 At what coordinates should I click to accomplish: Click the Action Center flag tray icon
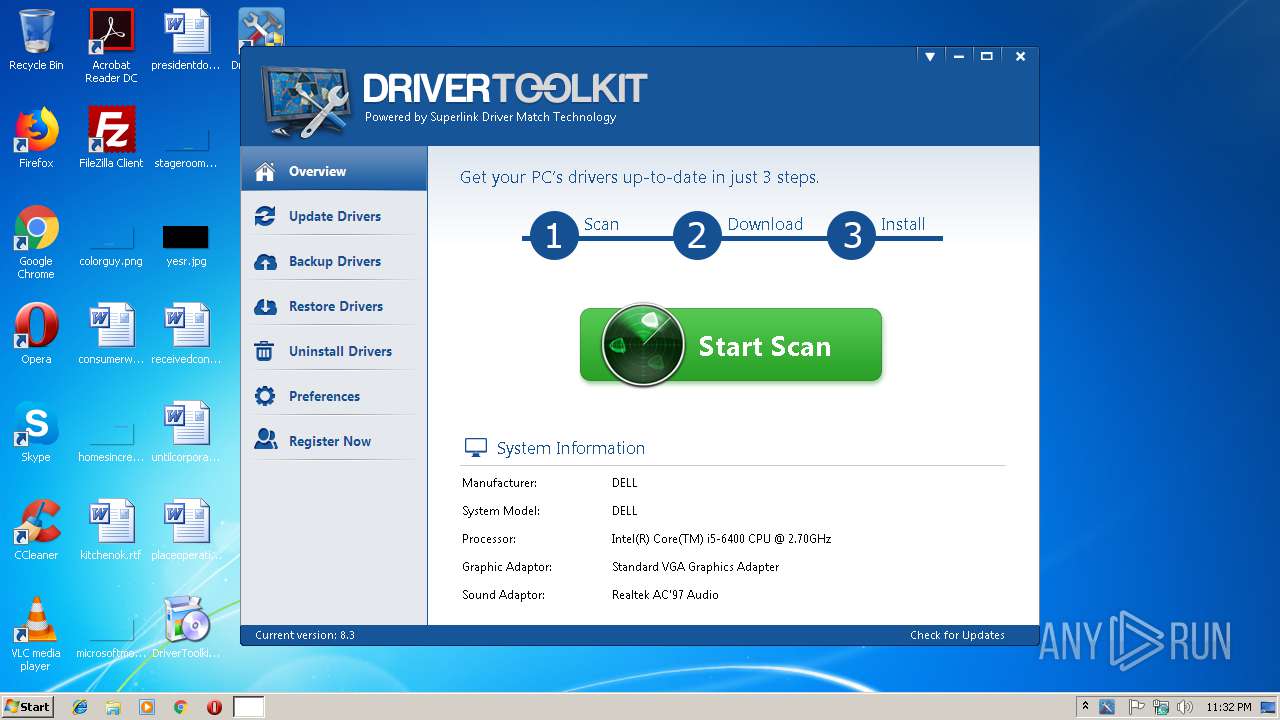tap(1136, 707)
